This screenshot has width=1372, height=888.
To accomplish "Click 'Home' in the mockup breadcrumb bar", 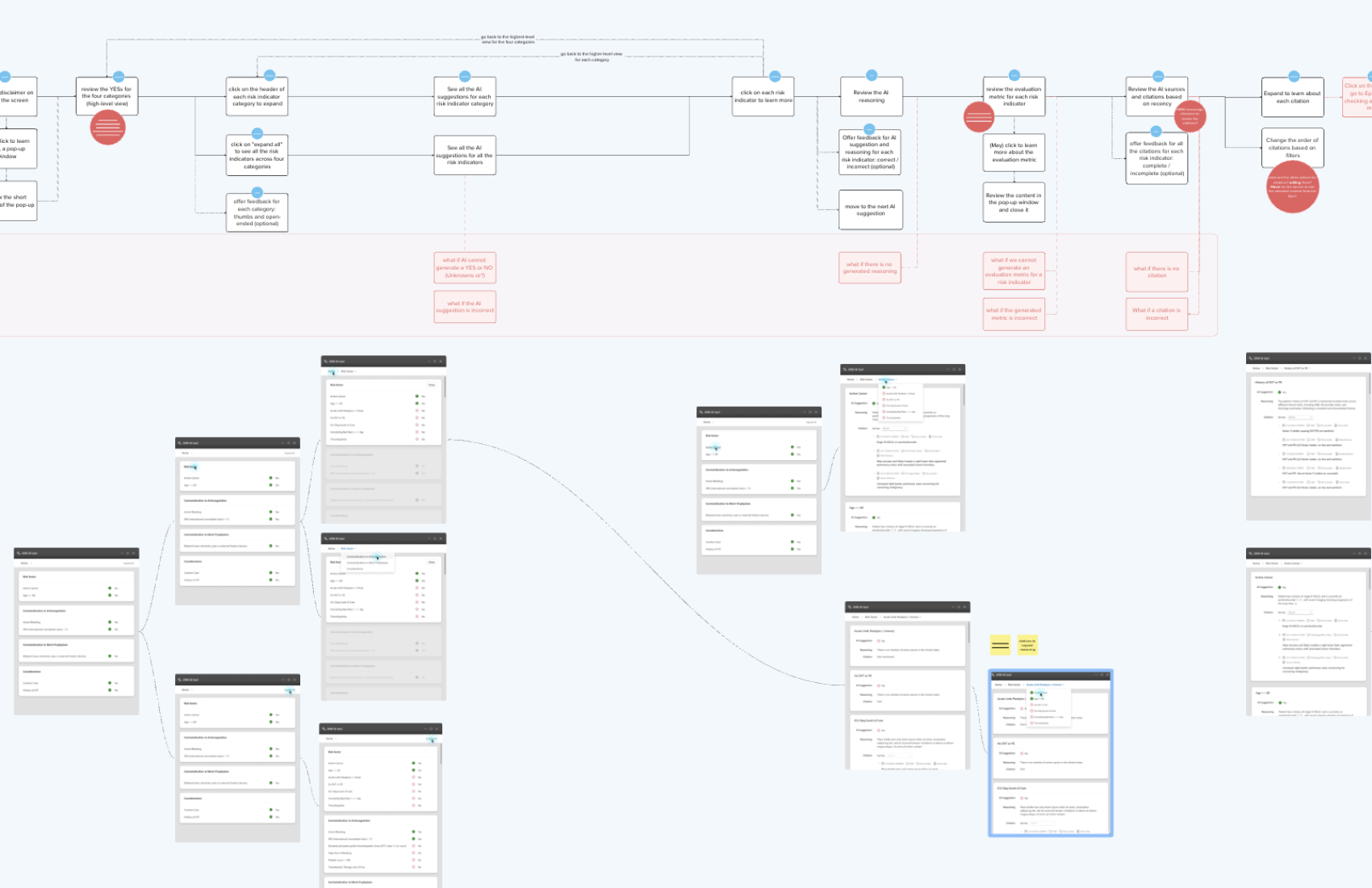I will coord(331,371).
